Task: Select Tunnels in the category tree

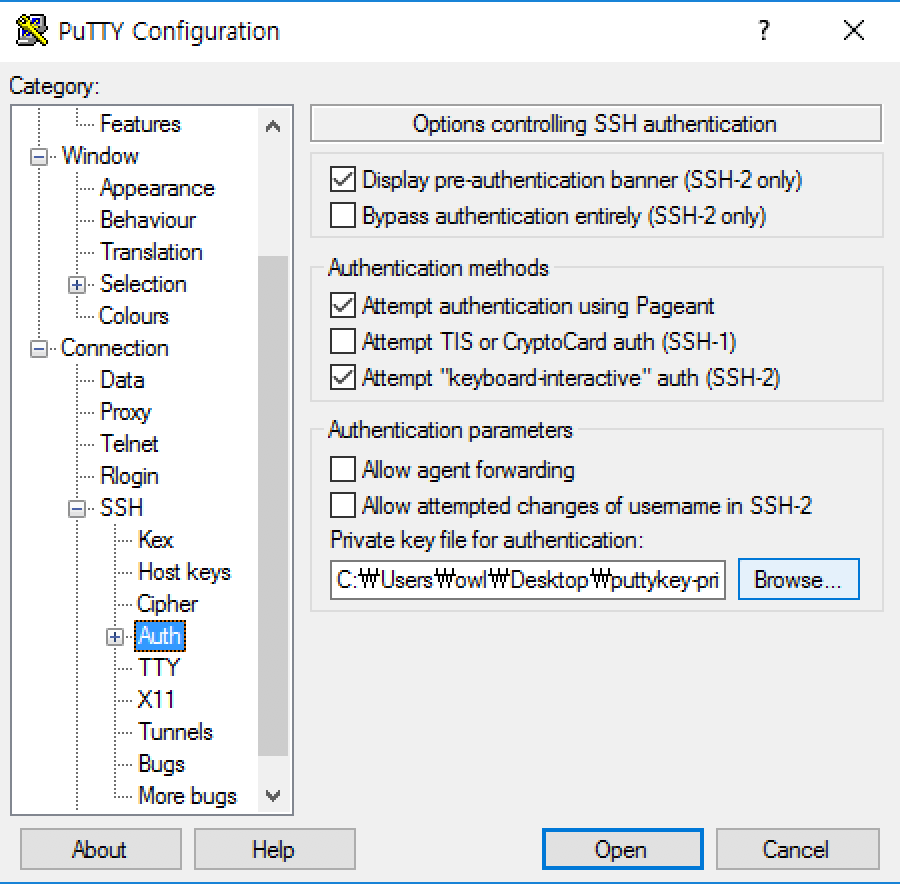Action: point(175,732)
